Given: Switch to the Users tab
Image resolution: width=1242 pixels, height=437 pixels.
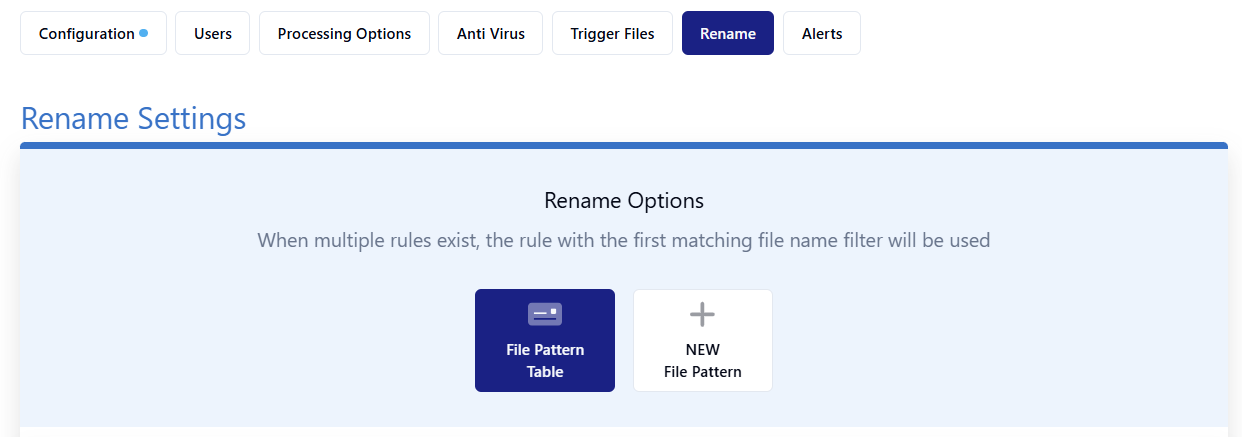Looking at the screenshot, I should 213,34.
